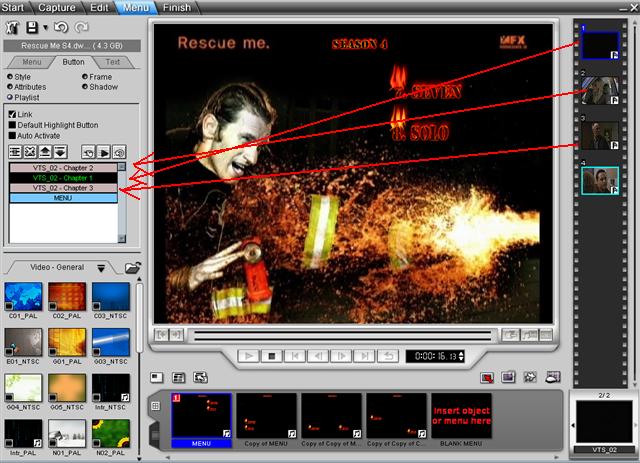Click the move playlist item down icon
This screenshot has height=463, width=640.
point(60,152)
